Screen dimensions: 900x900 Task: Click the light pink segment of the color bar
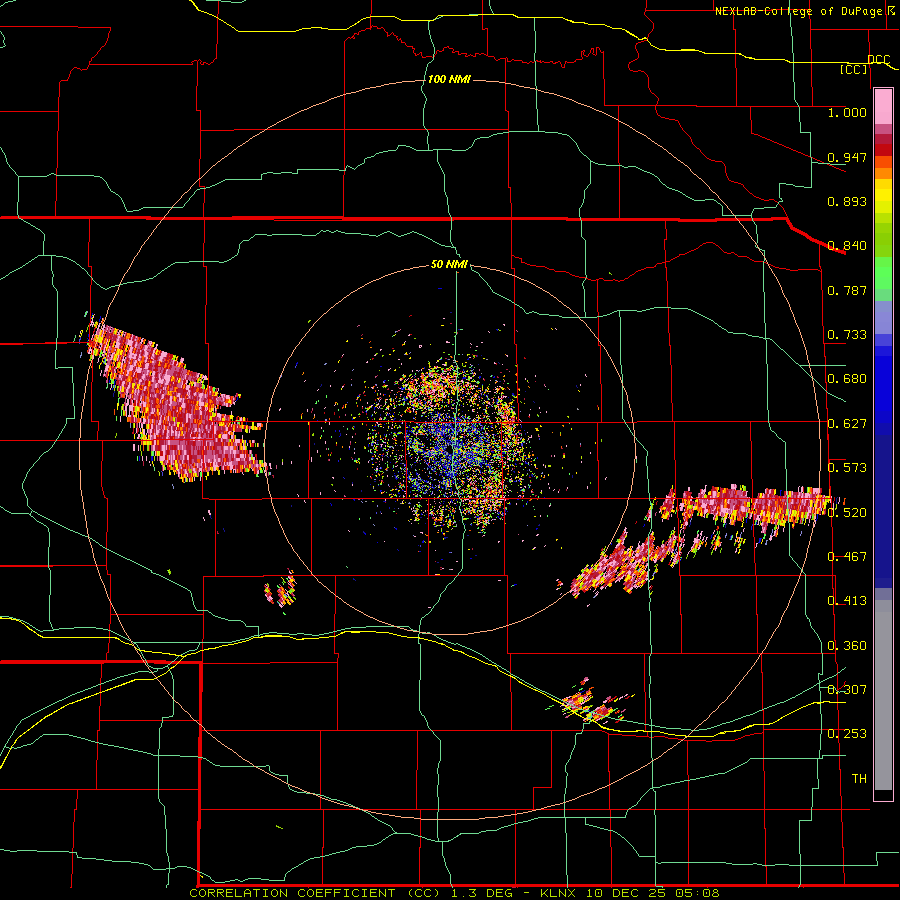(x=883, y=106)
